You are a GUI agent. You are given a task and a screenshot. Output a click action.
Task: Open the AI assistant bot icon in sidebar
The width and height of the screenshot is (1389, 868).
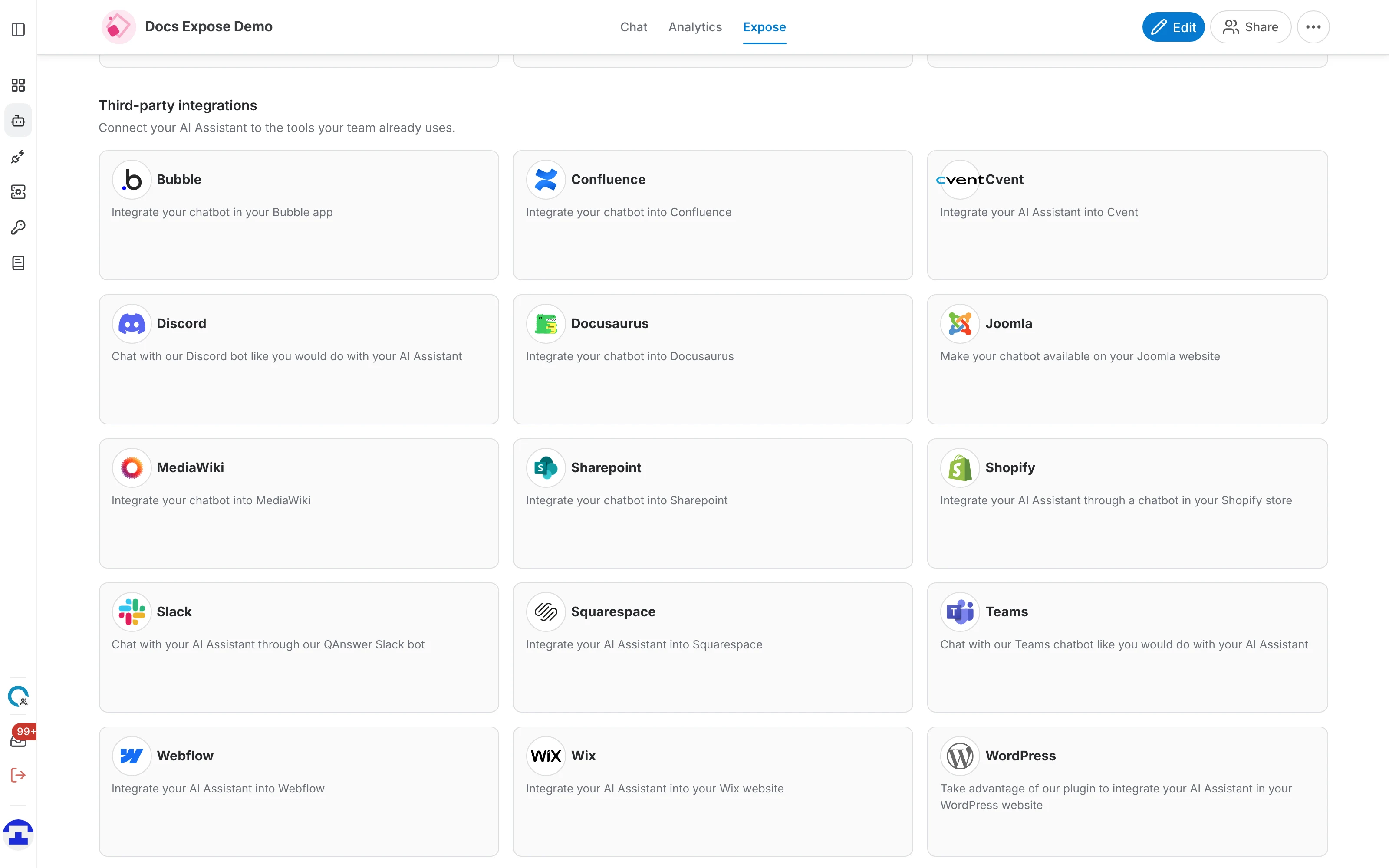tap(18, 121)
